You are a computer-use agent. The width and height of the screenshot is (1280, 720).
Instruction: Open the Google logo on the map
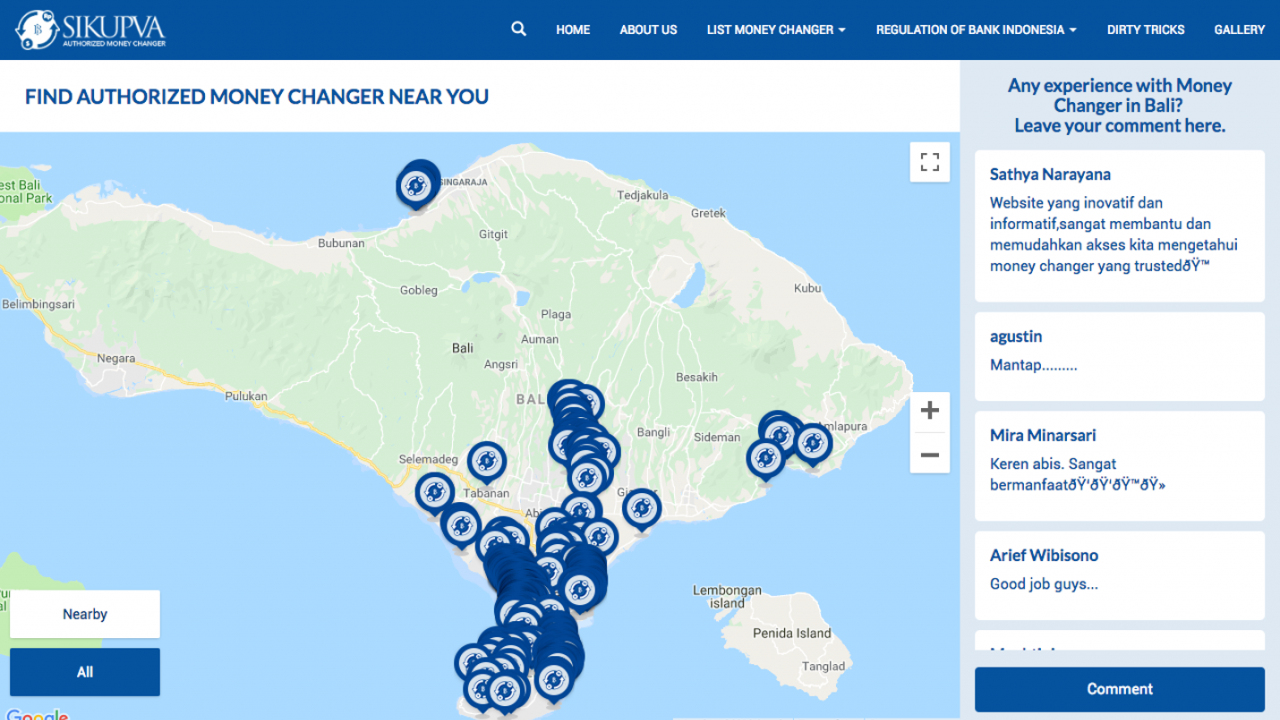click(37, 714)
